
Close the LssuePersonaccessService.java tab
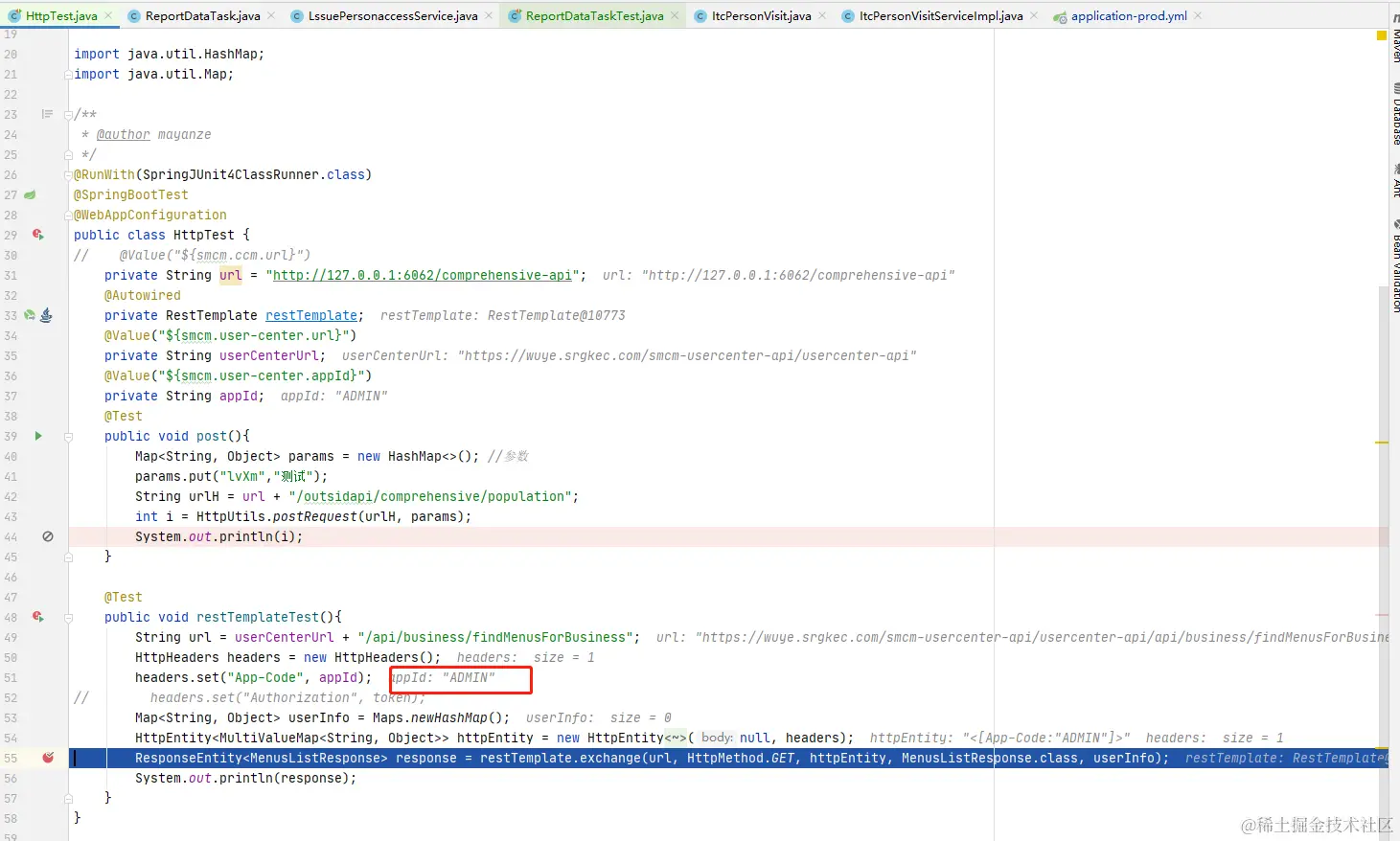(x=489, y=15)
